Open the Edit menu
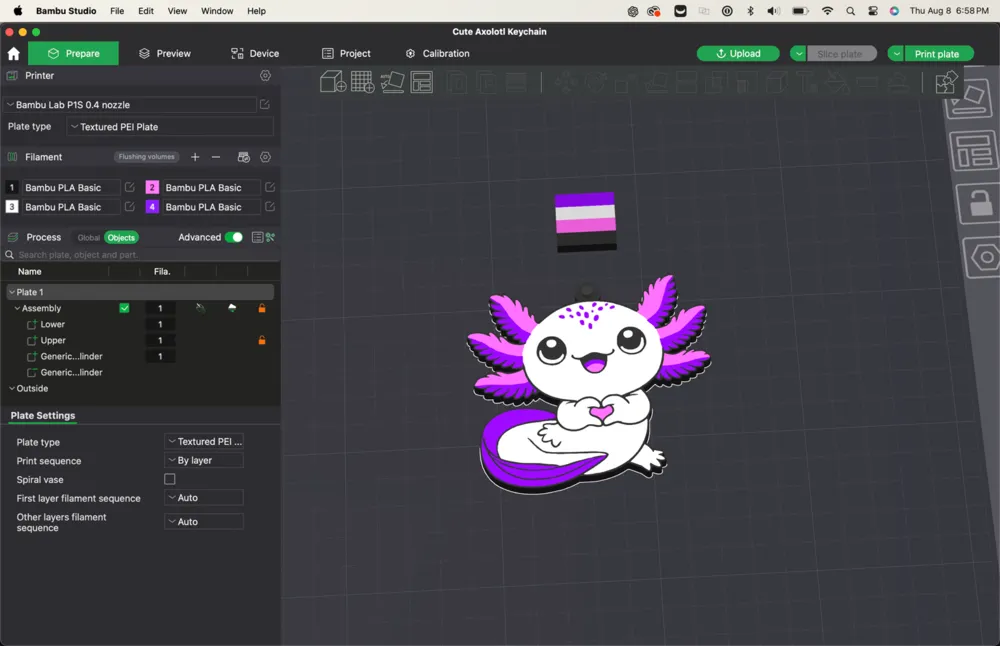Viewport: 1000px width, 646px height. pyautogui.click(x=146, y=11)
